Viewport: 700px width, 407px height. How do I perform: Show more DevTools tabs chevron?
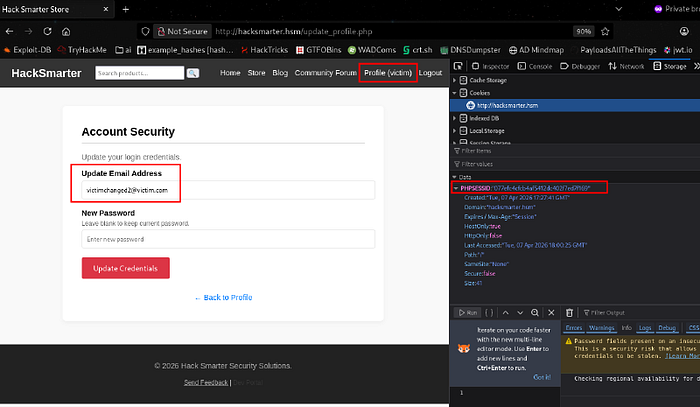(x=696, y=66)
